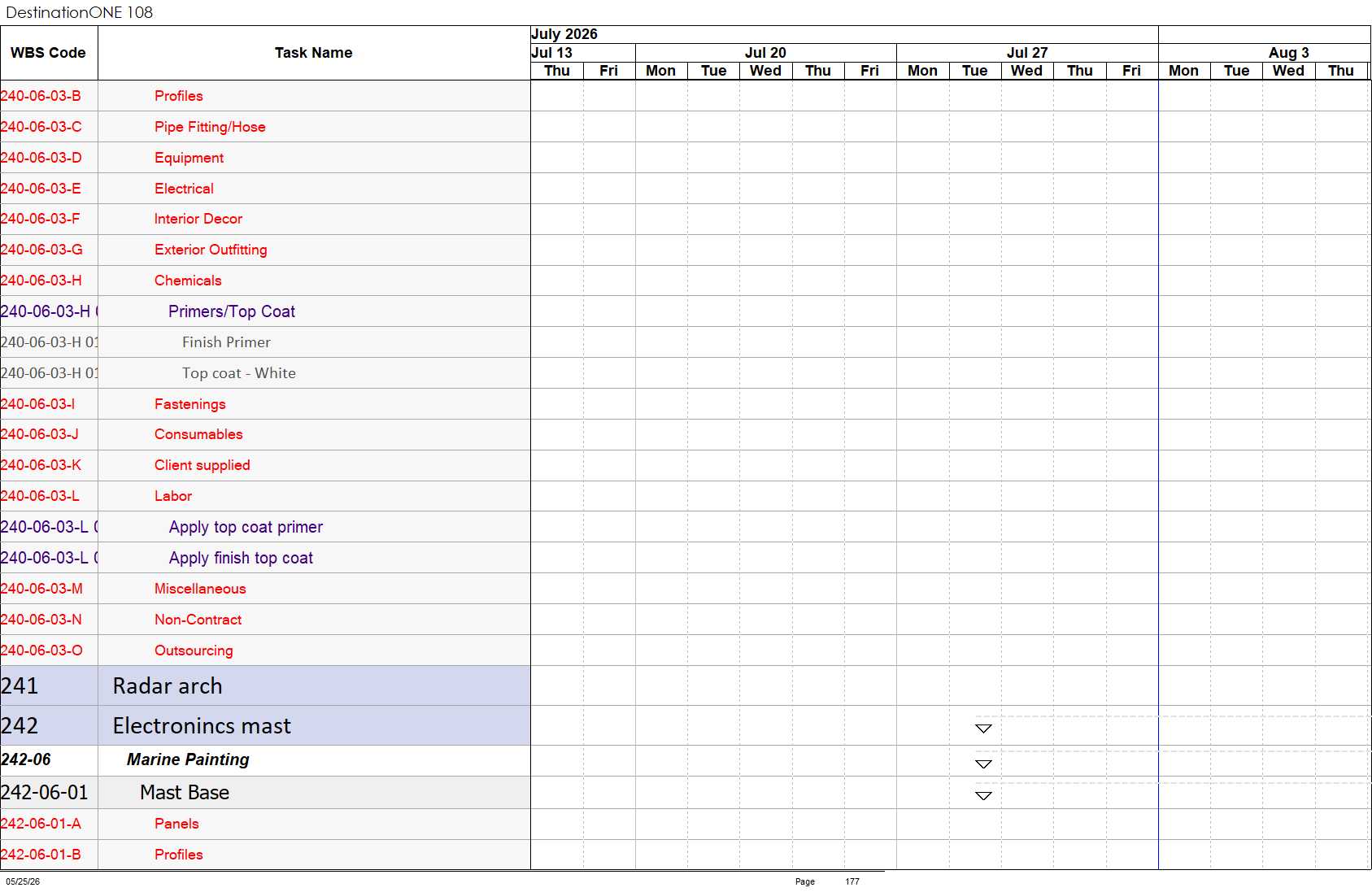The image size is (1372, 892).
Task: Click the DestinationONE 108 title
Action: click(x=79, y=12)
